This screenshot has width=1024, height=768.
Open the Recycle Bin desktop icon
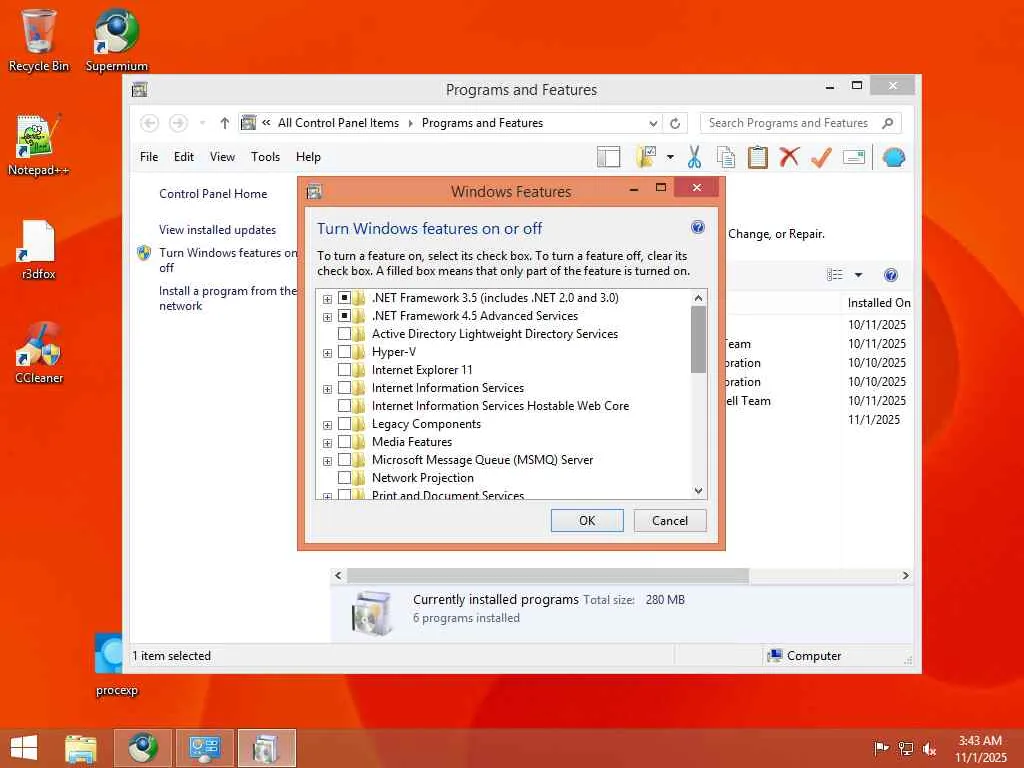point(39,40)
